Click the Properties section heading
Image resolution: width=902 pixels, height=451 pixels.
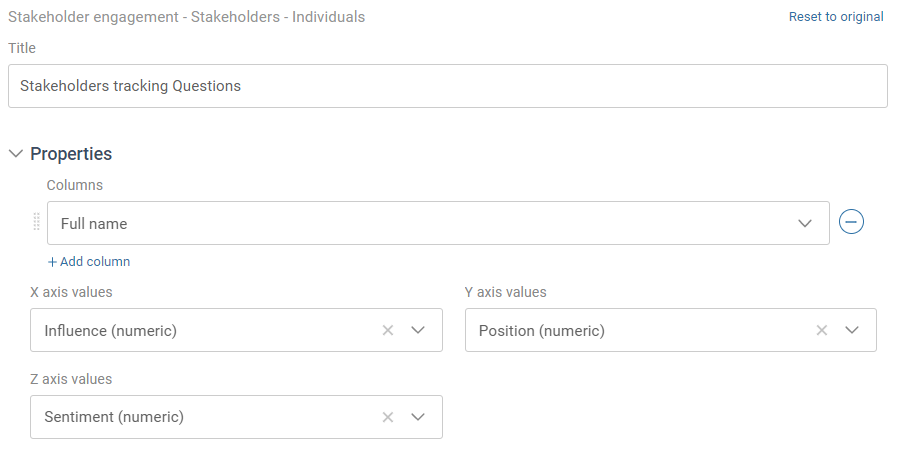point(71,154)
